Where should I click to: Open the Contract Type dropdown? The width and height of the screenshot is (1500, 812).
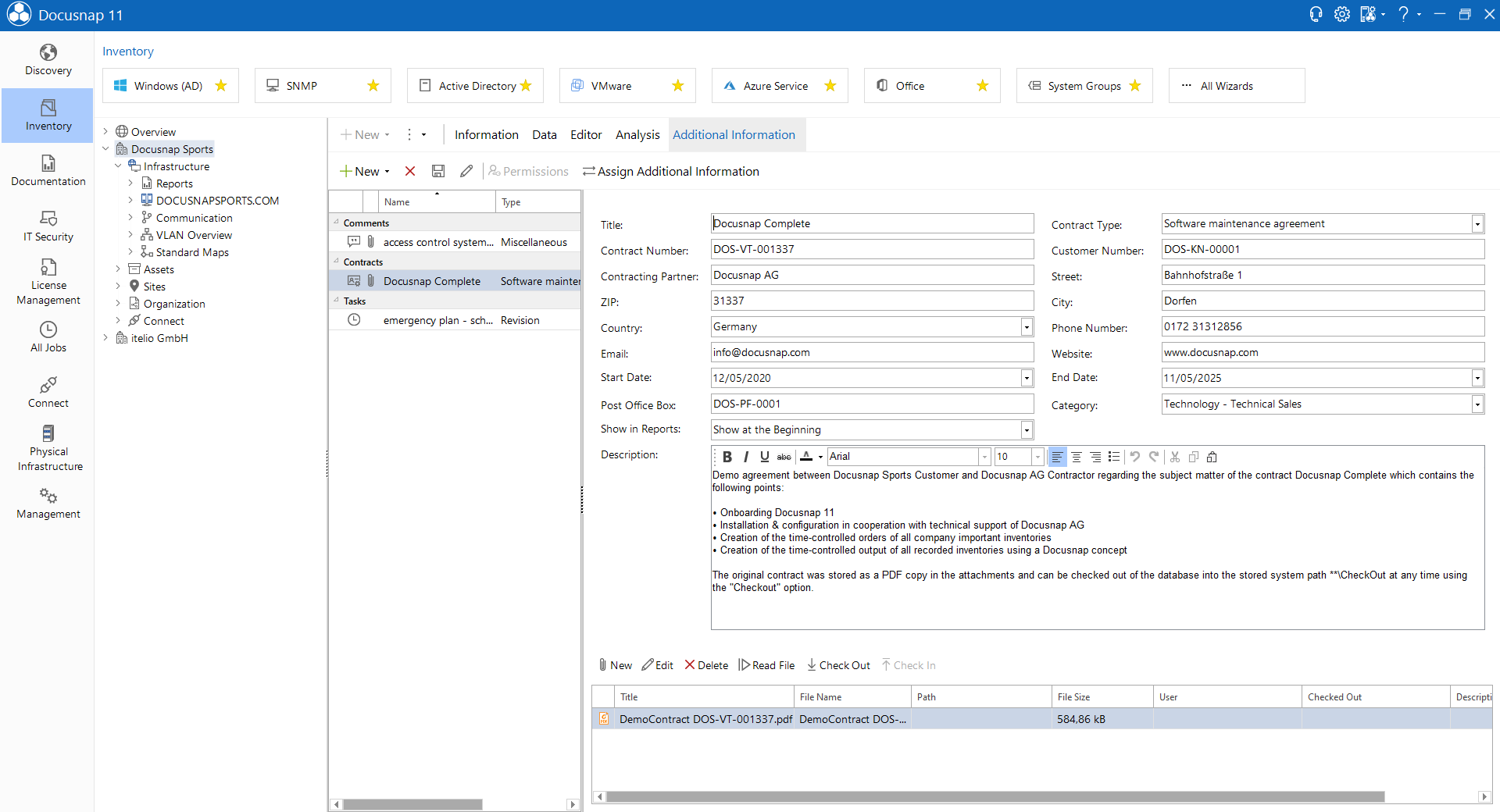(1477, 224)
